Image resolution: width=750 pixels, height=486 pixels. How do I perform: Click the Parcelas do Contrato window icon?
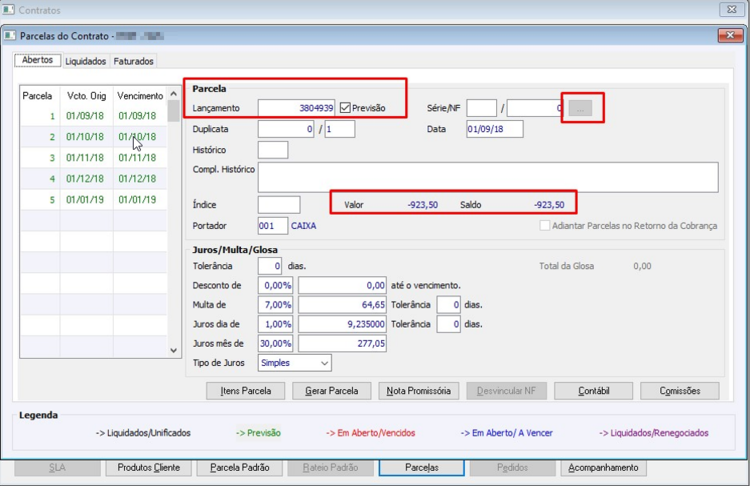tap(10, 36)
